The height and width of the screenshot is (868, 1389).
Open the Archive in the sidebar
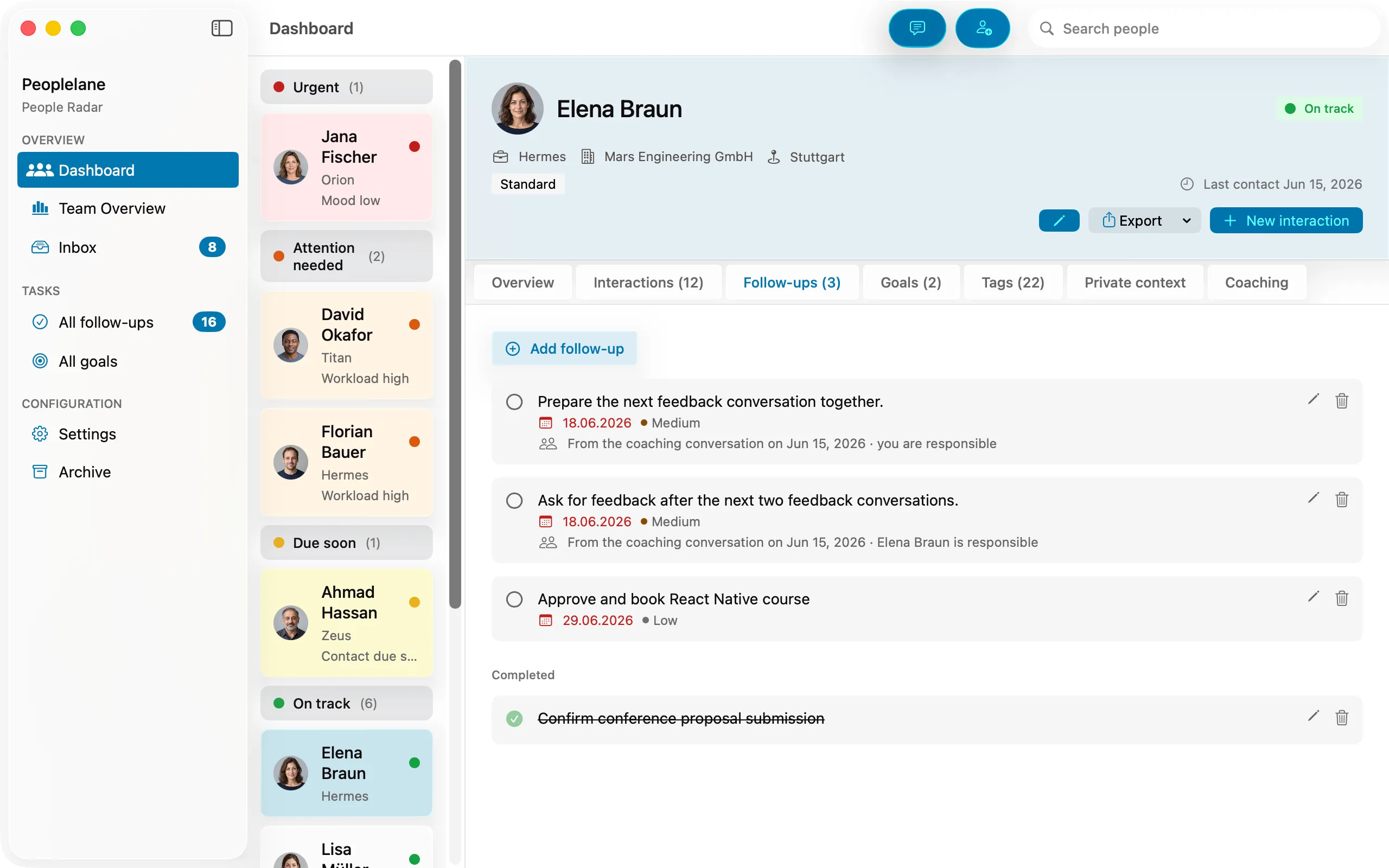pyautogui.click(x=128, y=472)
